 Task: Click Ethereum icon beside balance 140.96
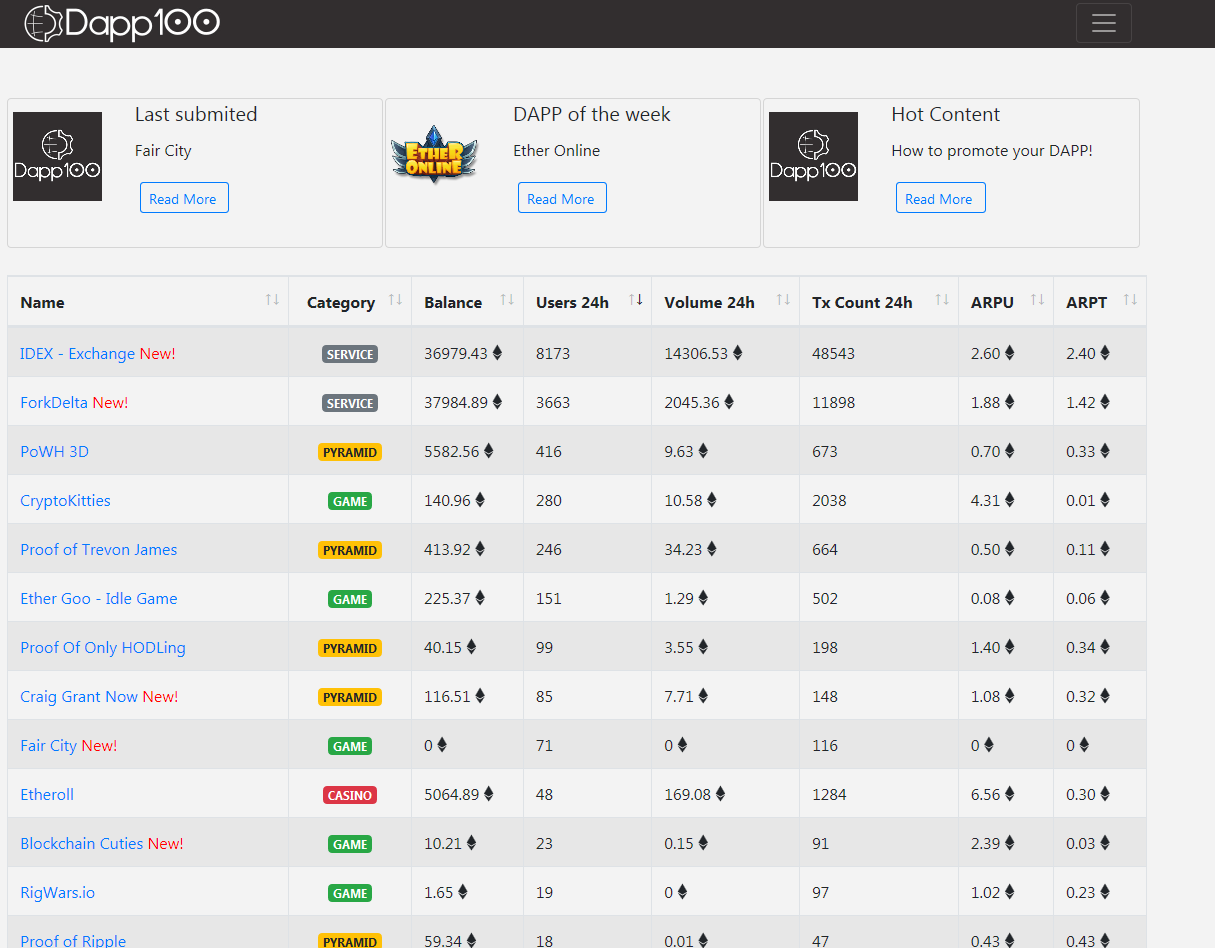pos(480,500)
